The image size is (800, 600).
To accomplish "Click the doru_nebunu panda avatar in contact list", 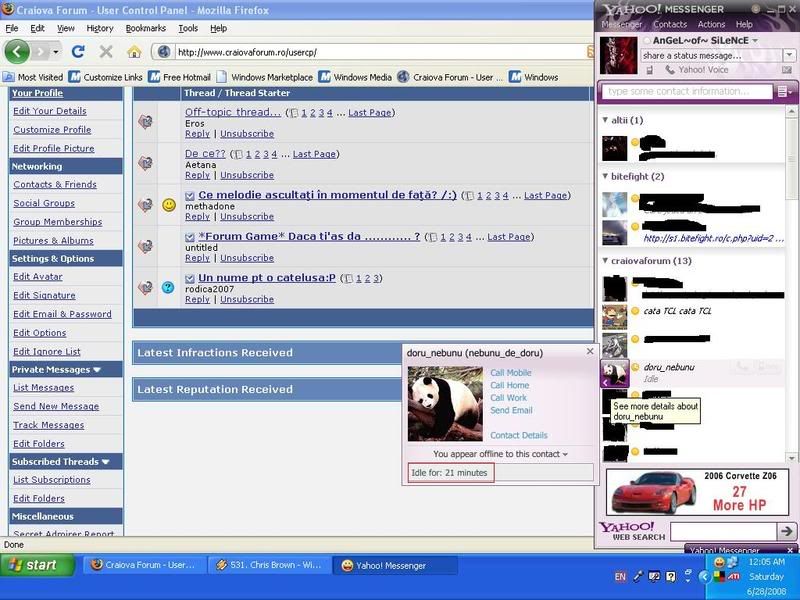I will (x=615, y=373).
